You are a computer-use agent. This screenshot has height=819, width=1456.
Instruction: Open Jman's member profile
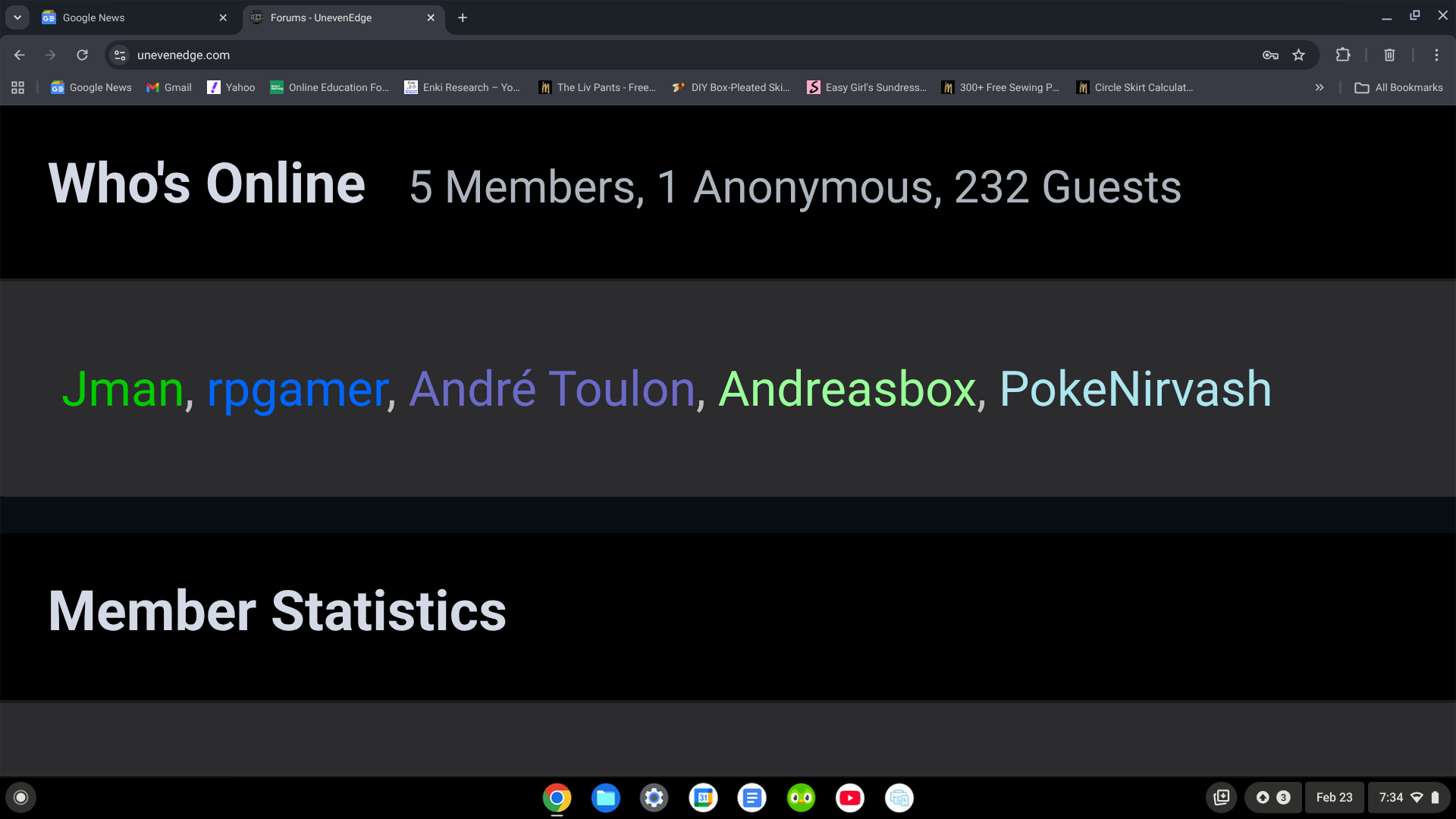point(123,389)
